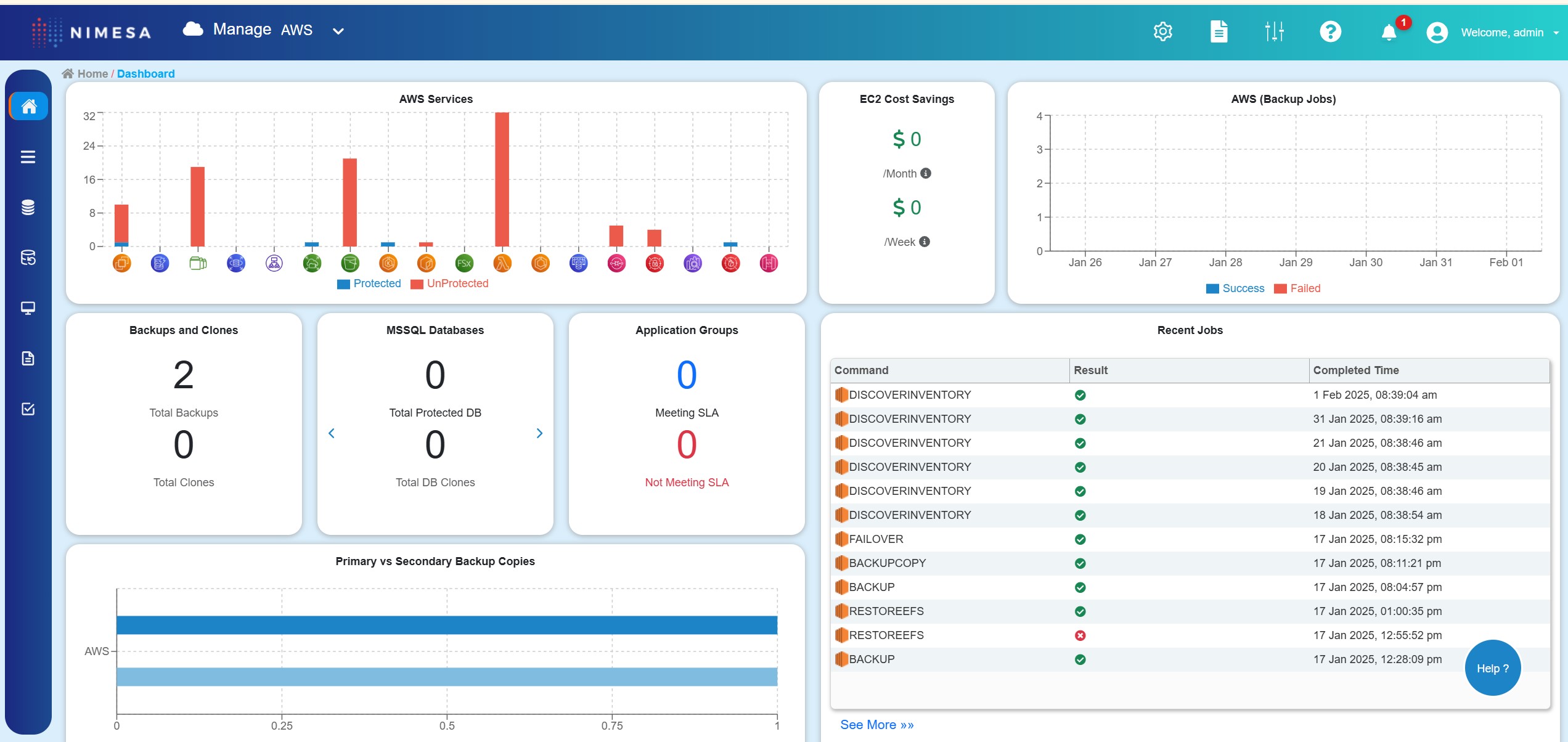Click the green EFS cloud icon
Image resolution: width=1568 pixels, height=742 pixels.
click(312, 264)
